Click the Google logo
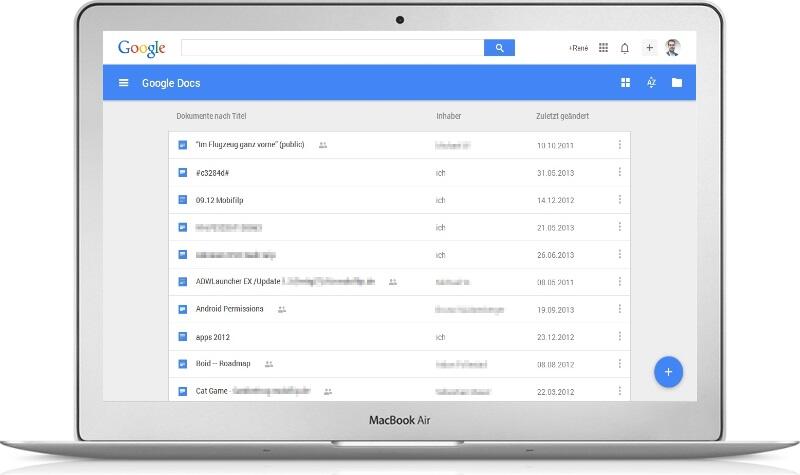The height and width of the screenshot is (475, 800). tap(142, 48)
